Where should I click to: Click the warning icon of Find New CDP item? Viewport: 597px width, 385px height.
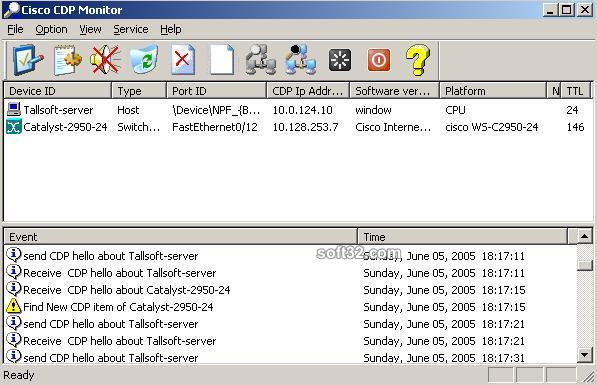coord(14,306)
